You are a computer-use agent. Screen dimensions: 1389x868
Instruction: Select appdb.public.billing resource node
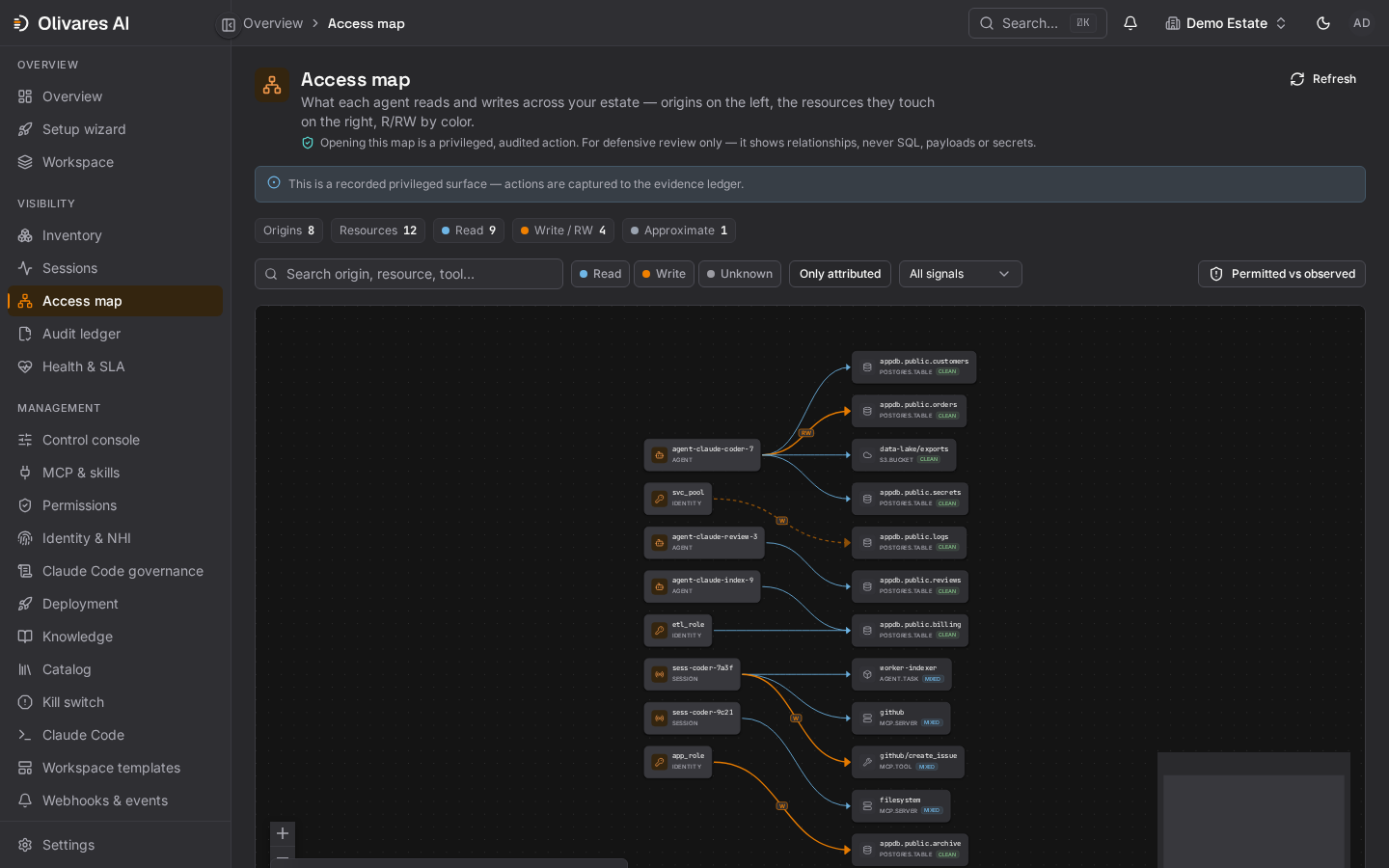910,630
